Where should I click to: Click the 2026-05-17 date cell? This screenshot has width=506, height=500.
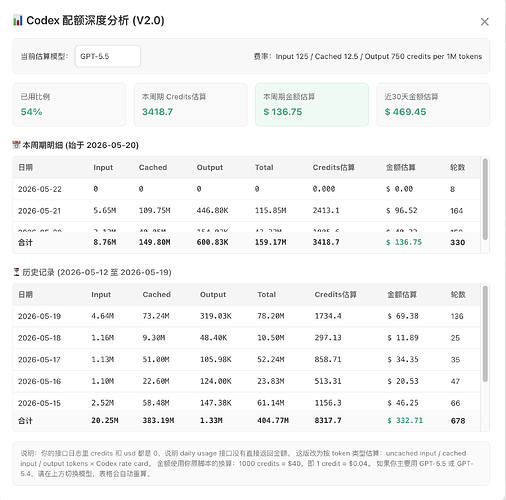[x=39, y=360]
